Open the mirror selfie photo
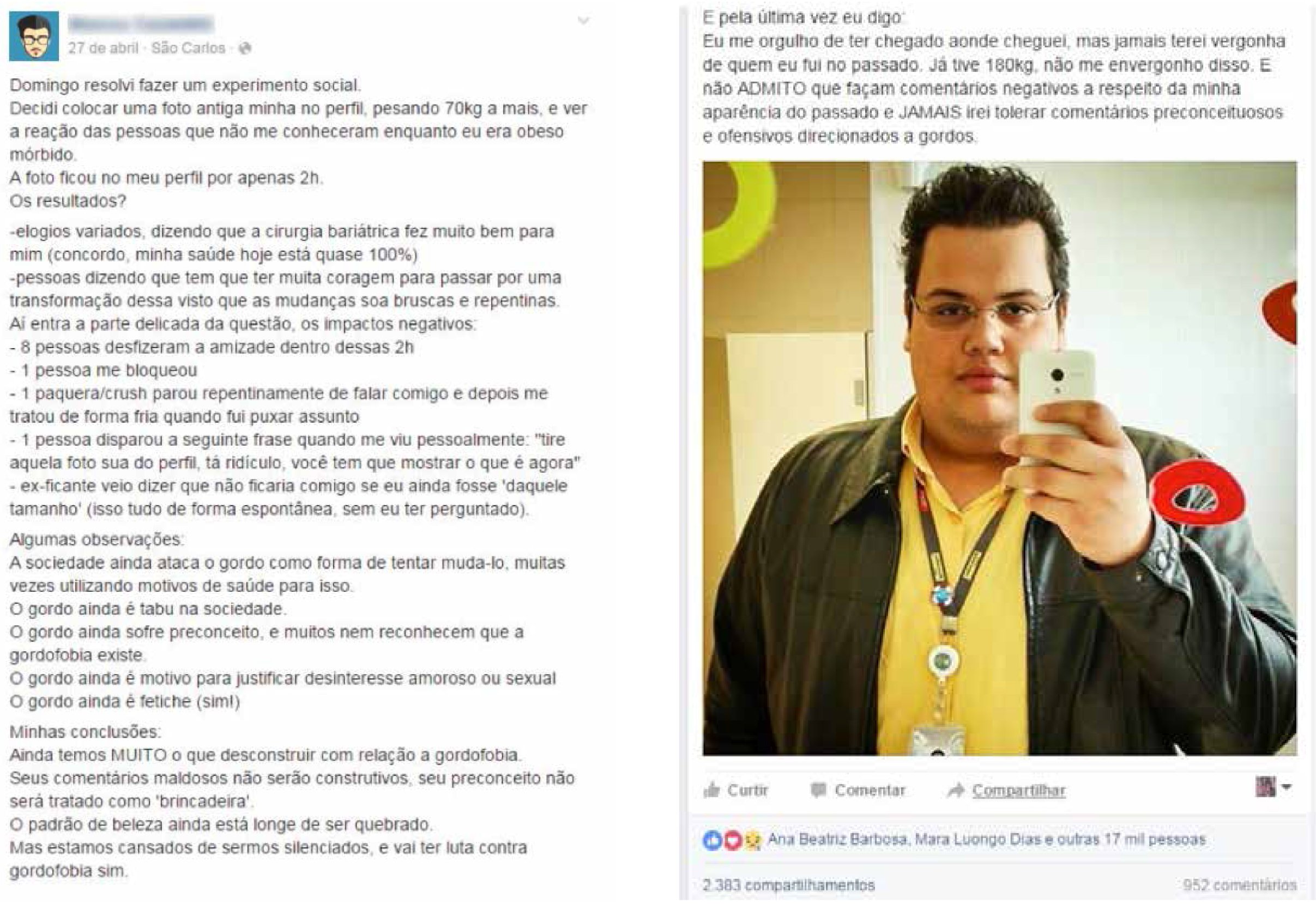Image resolution: width=1316 pixels, height=904 pixels. 999,458
